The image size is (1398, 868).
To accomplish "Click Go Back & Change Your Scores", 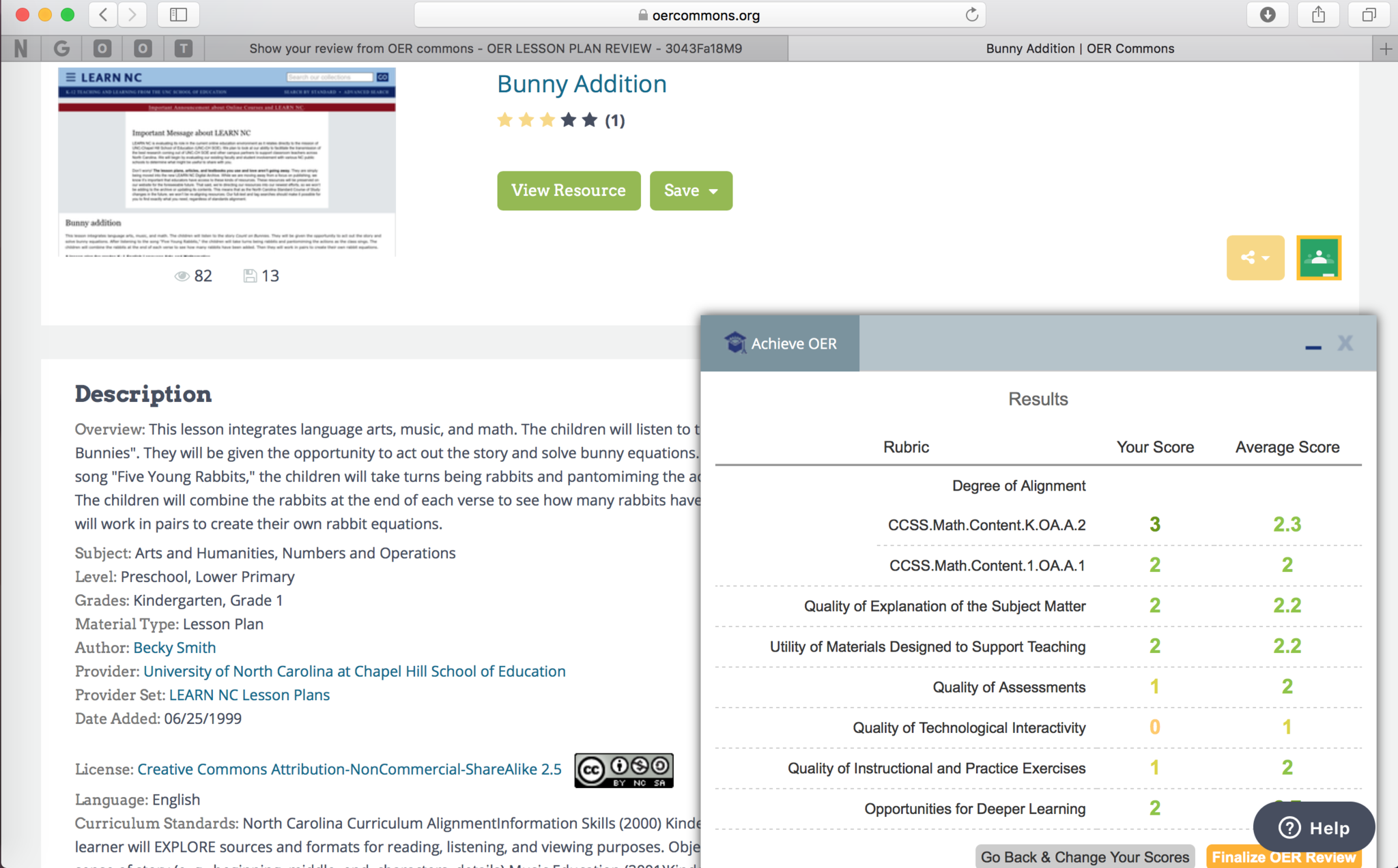I will coord(1085,856).
